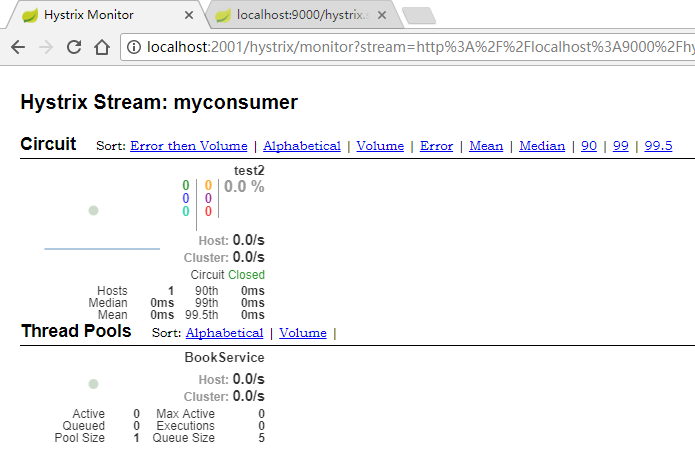Close the localhost:9000/hystrix tab
The image size is (695, 452).
click(x=382, y=15)
